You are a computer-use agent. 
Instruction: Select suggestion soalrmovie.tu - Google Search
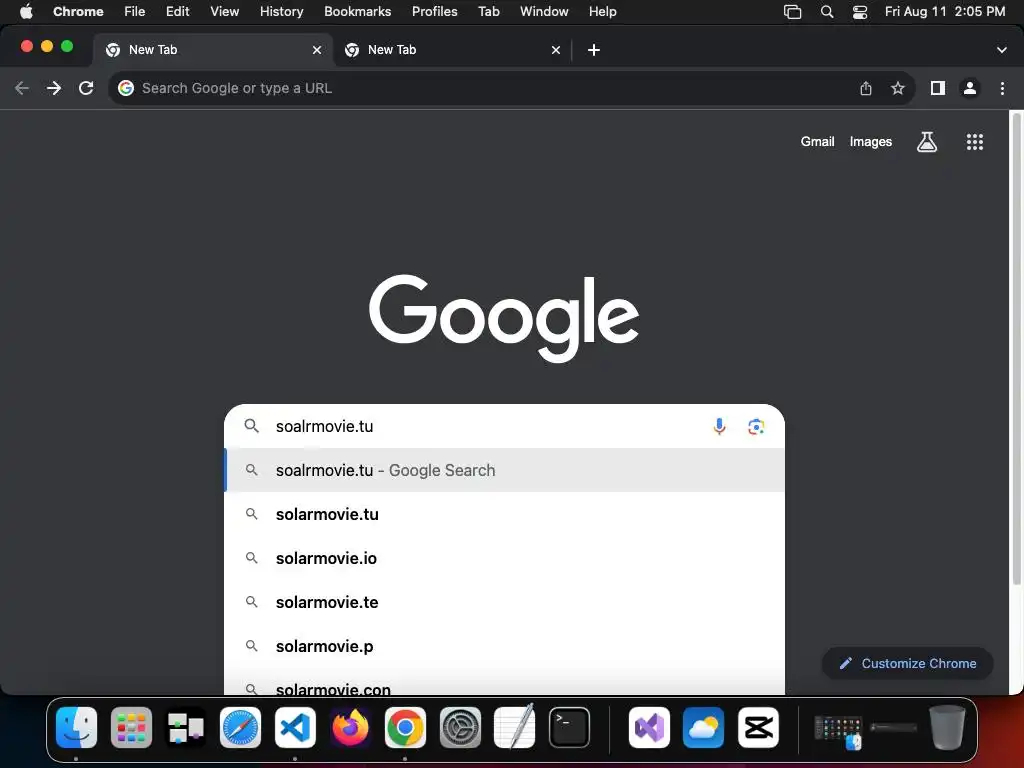pos(504,470)
